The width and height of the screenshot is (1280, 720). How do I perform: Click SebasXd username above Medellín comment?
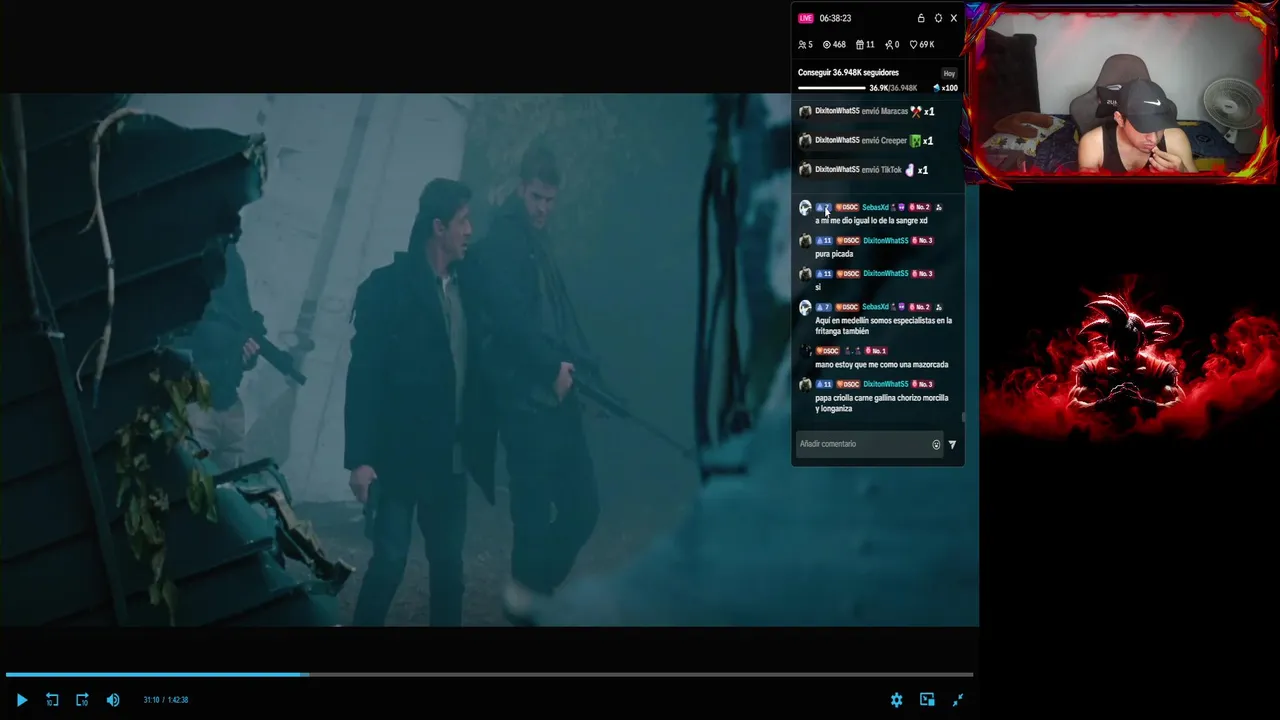tap(875, 306)
